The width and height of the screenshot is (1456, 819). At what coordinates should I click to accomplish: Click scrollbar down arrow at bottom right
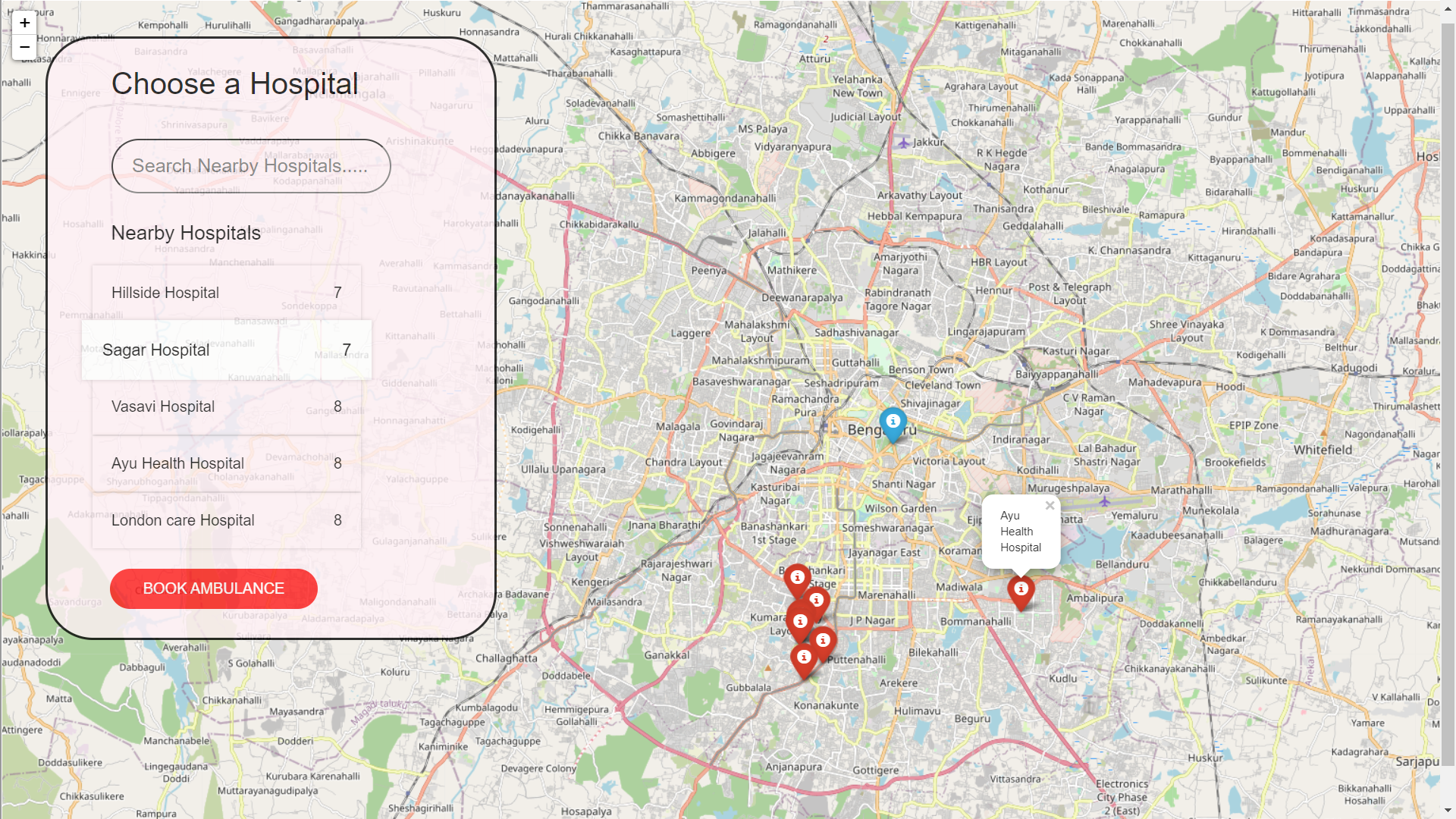tap(1448, 811)
